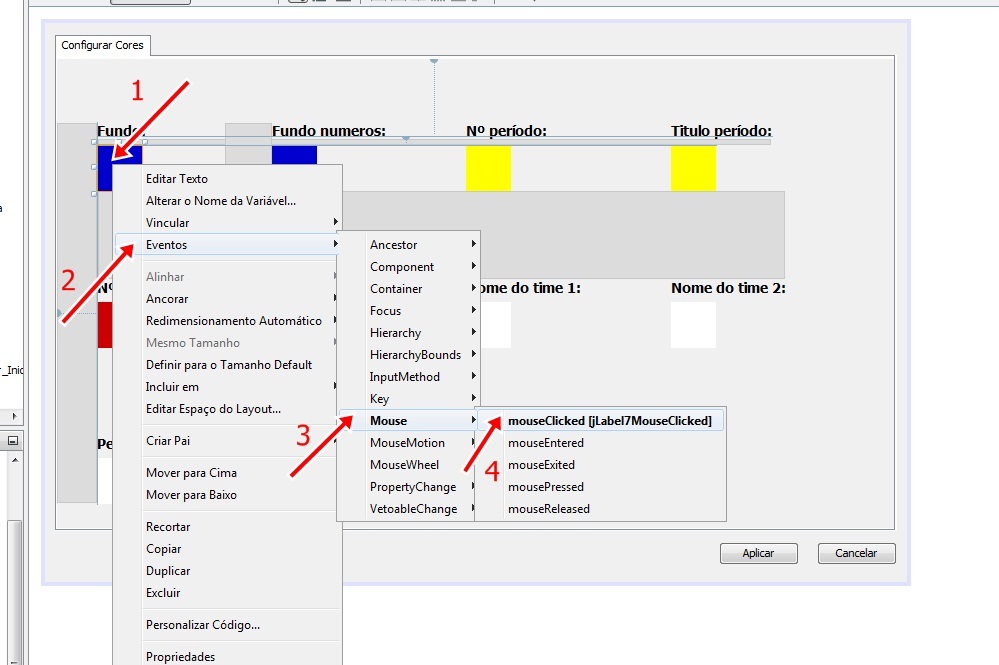The width and height of the screenshot is (999, 665).
Task: Choose Recortar from the context menu
Action: point(227,527)
